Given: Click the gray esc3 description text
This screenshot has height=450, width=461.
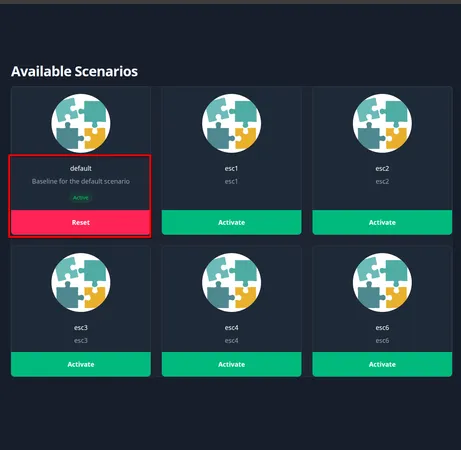Looking at the screenshot, I should coord(81,340).
